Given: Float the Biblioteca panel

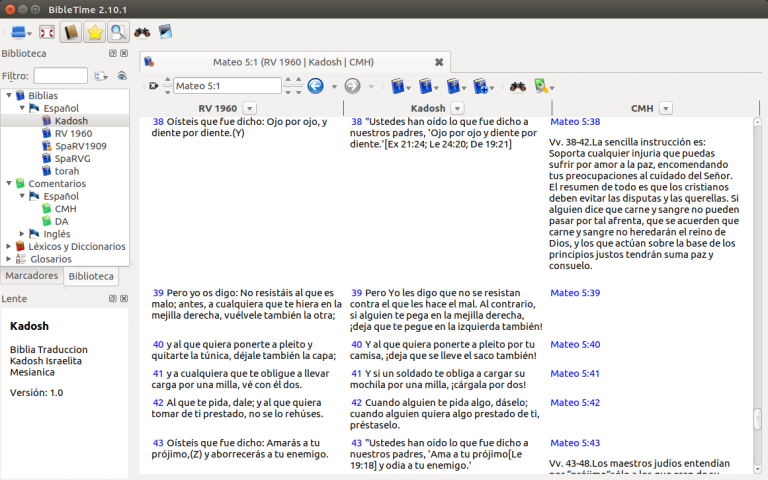Looking at the screenshot, I should tap(113, 53).
